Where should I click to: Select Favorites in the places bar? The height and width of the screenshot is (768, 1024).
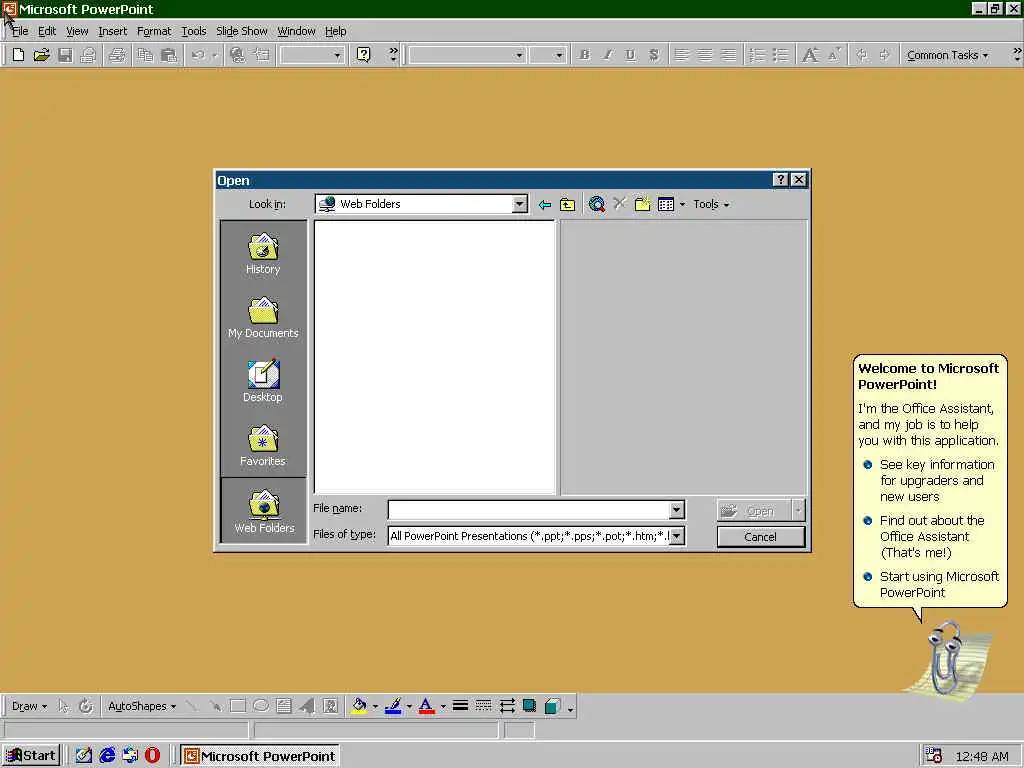point(263,445)
